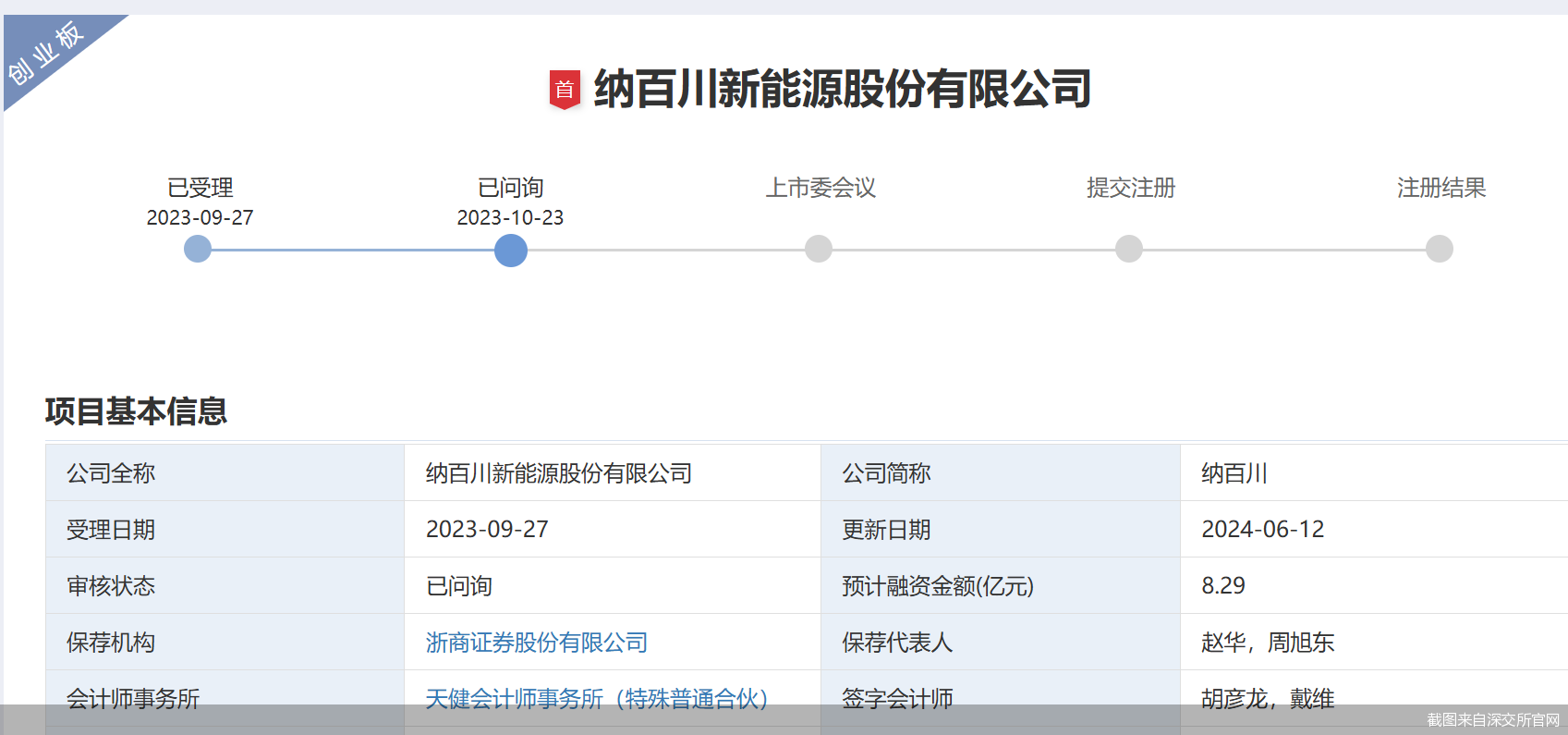The height and width of the screenshot is (735, 1568).
Task: Click the 公司简称 header cell
Action: pos(1001,473)
